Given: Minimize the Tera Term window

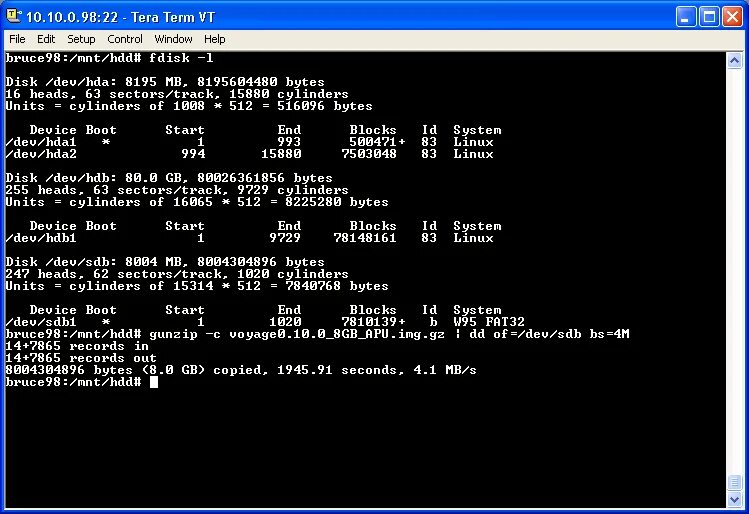Looking at the screenshot, I should pos(686,17).
